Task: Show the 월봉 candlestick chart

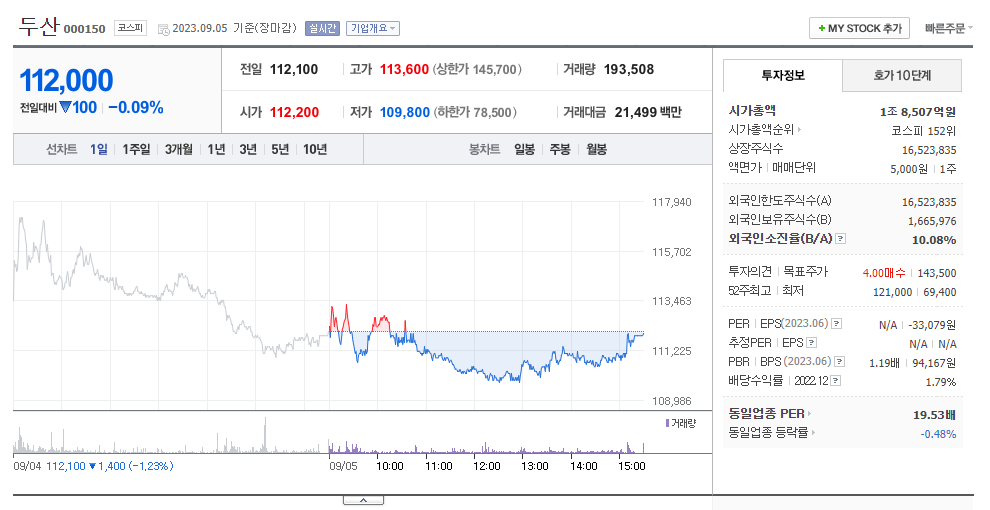Action: 596,150
